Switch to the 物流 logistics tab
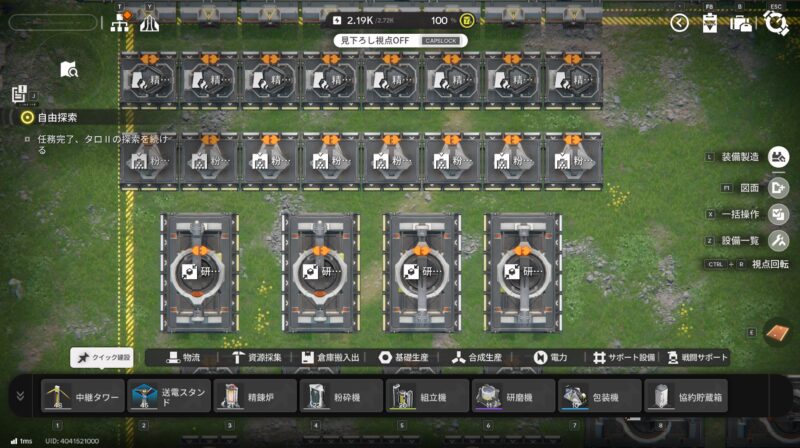Image resolution: width=800 pixels, height=448 pixels. point(183,357)
